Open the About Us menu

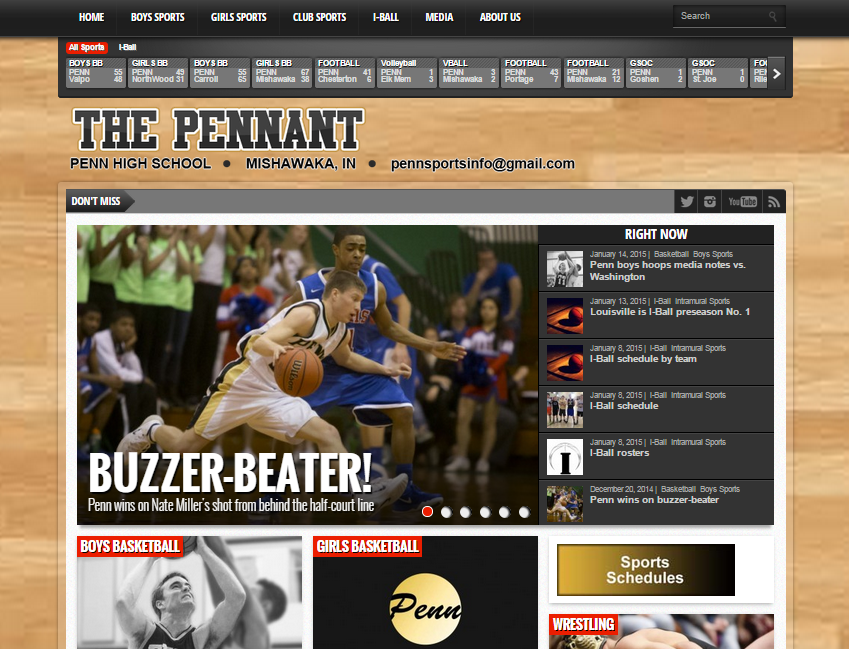(x=500, y=17)
